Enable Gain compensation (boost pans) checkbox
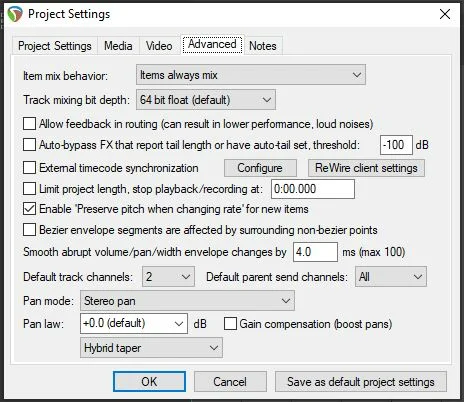The width and height of the screenshot is (464, 402). [230, 324]
